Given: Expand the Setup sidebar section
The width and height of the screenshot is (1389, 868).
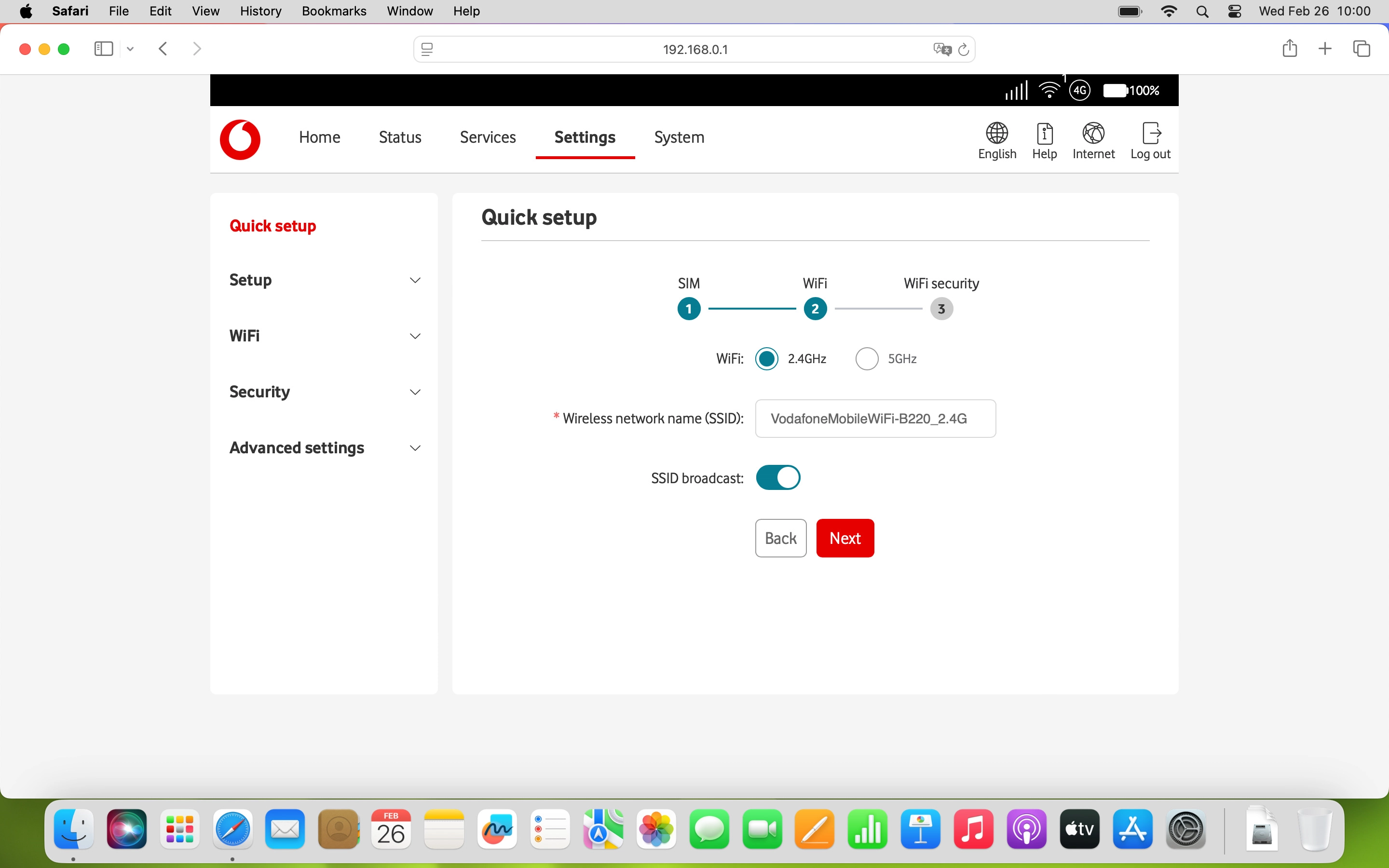Looking at the screenshot, I should point(324,280).
